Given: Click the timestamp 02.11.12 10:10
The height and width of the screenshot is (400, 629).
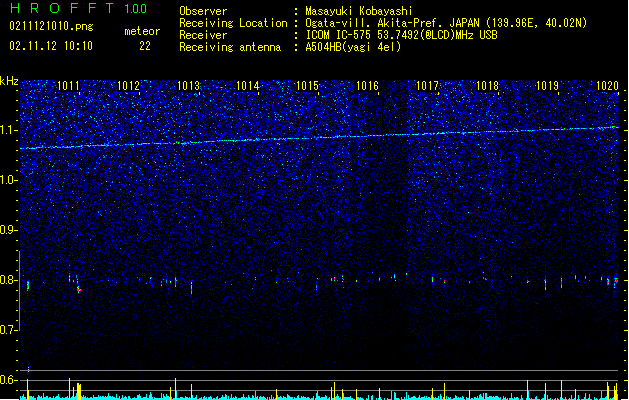Looking at the screenshot, I should pyautogui.click(x=51, y=46).
